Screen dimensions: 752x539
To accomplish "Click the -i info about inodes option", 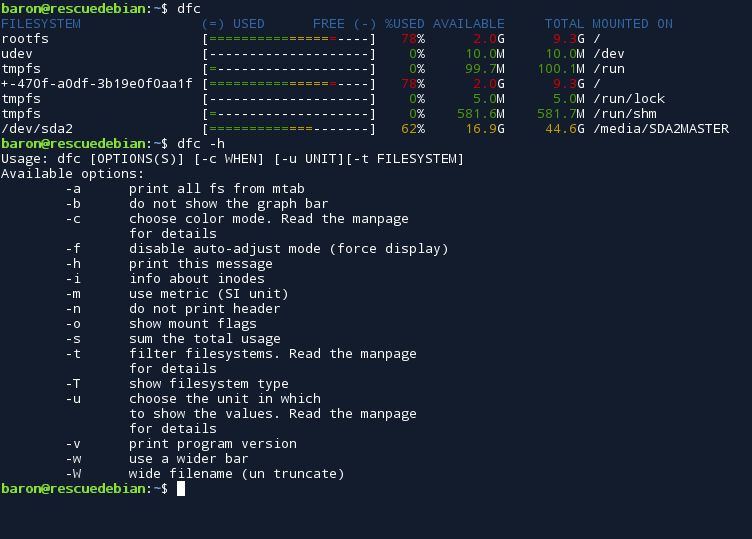I will point(165,279).
